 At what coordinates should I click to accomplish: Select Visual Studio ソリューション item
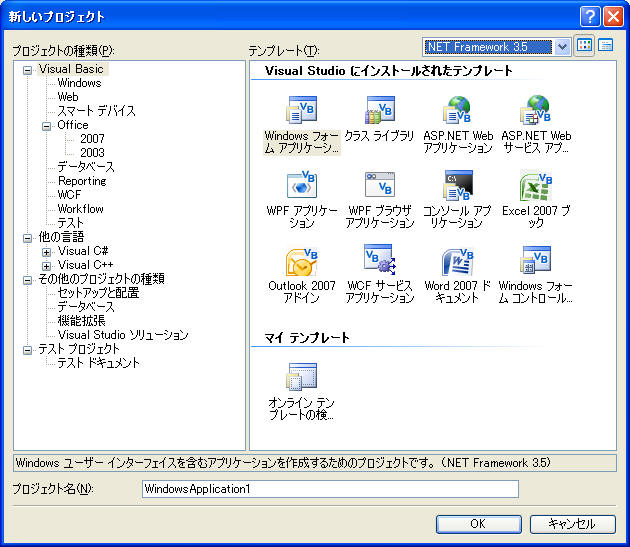(123, 335)
